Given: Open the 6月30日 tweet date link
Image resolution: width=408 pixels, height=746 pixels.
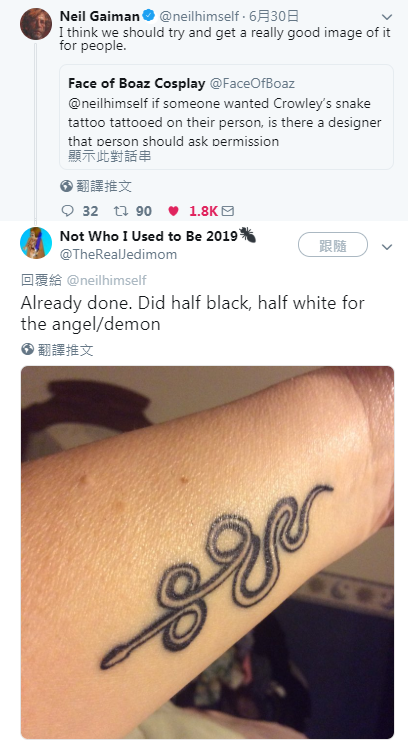Looking at the screenshot, I should coord(274,16).
